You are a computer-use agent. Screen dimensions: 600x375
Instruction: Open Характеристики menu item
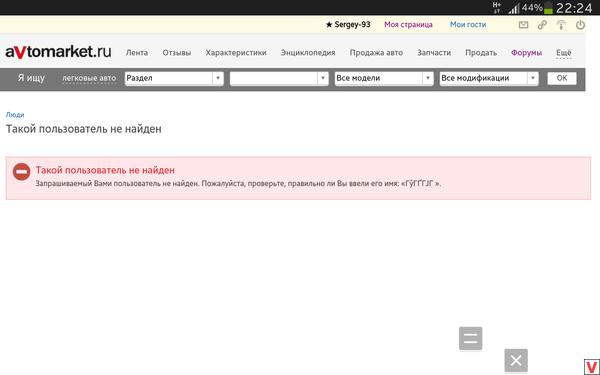point(236,53)
